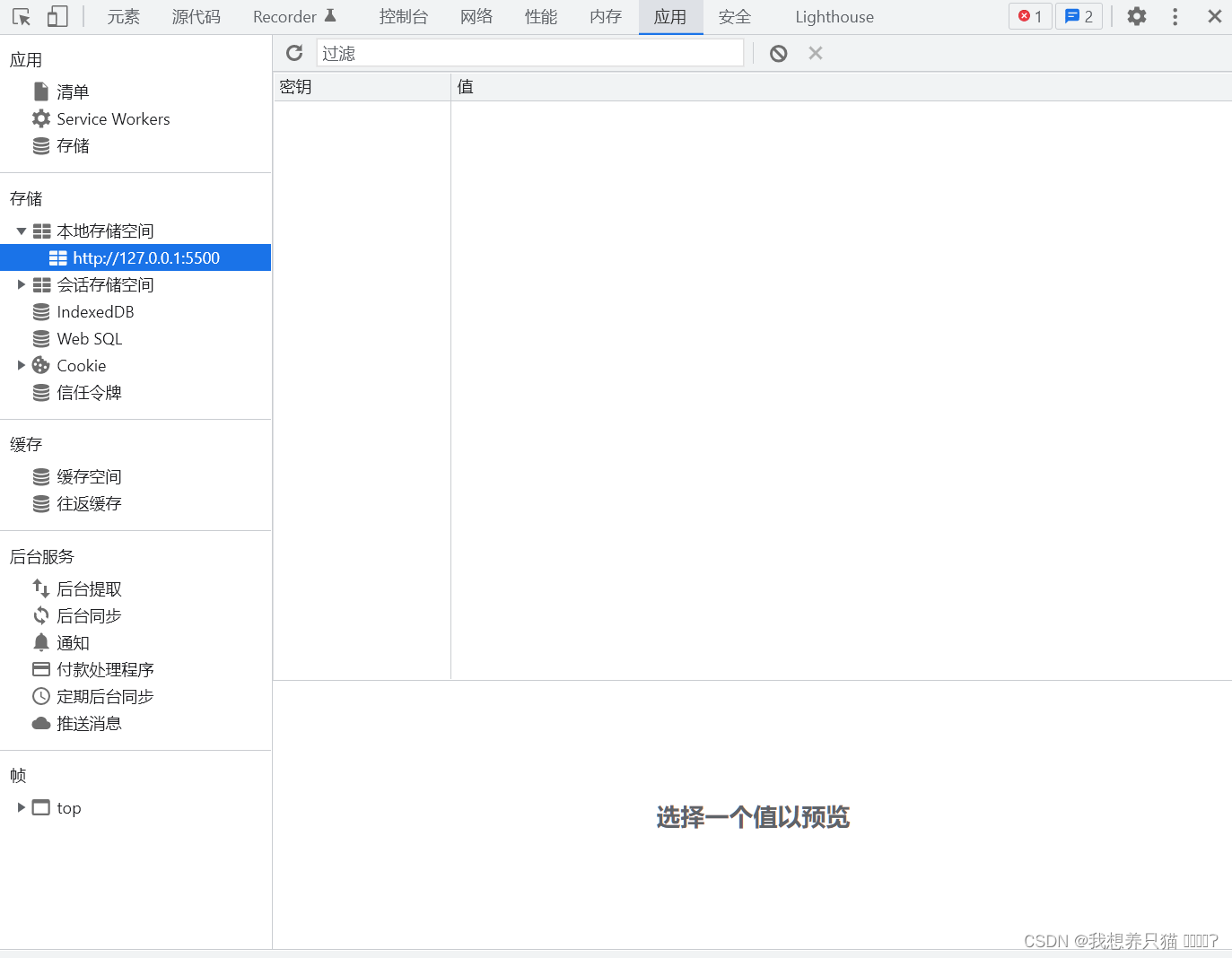Open the Web SQL label
1232x958 pixels.
coord(90,338)
